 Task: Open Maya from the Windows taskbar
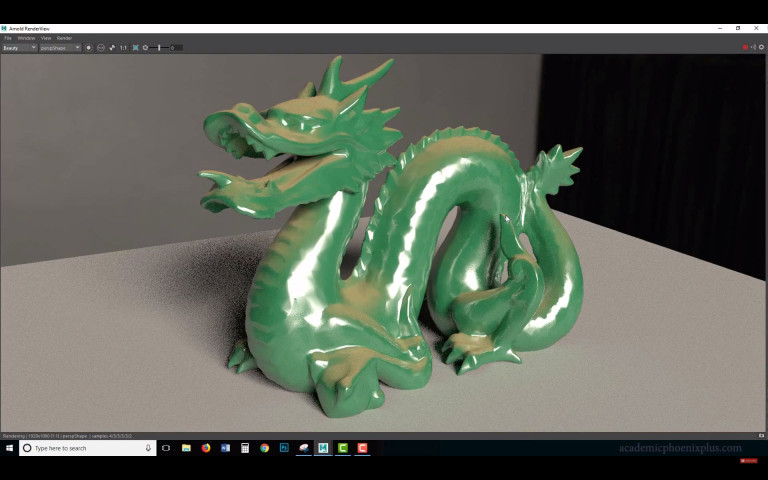tap(323, 448)
